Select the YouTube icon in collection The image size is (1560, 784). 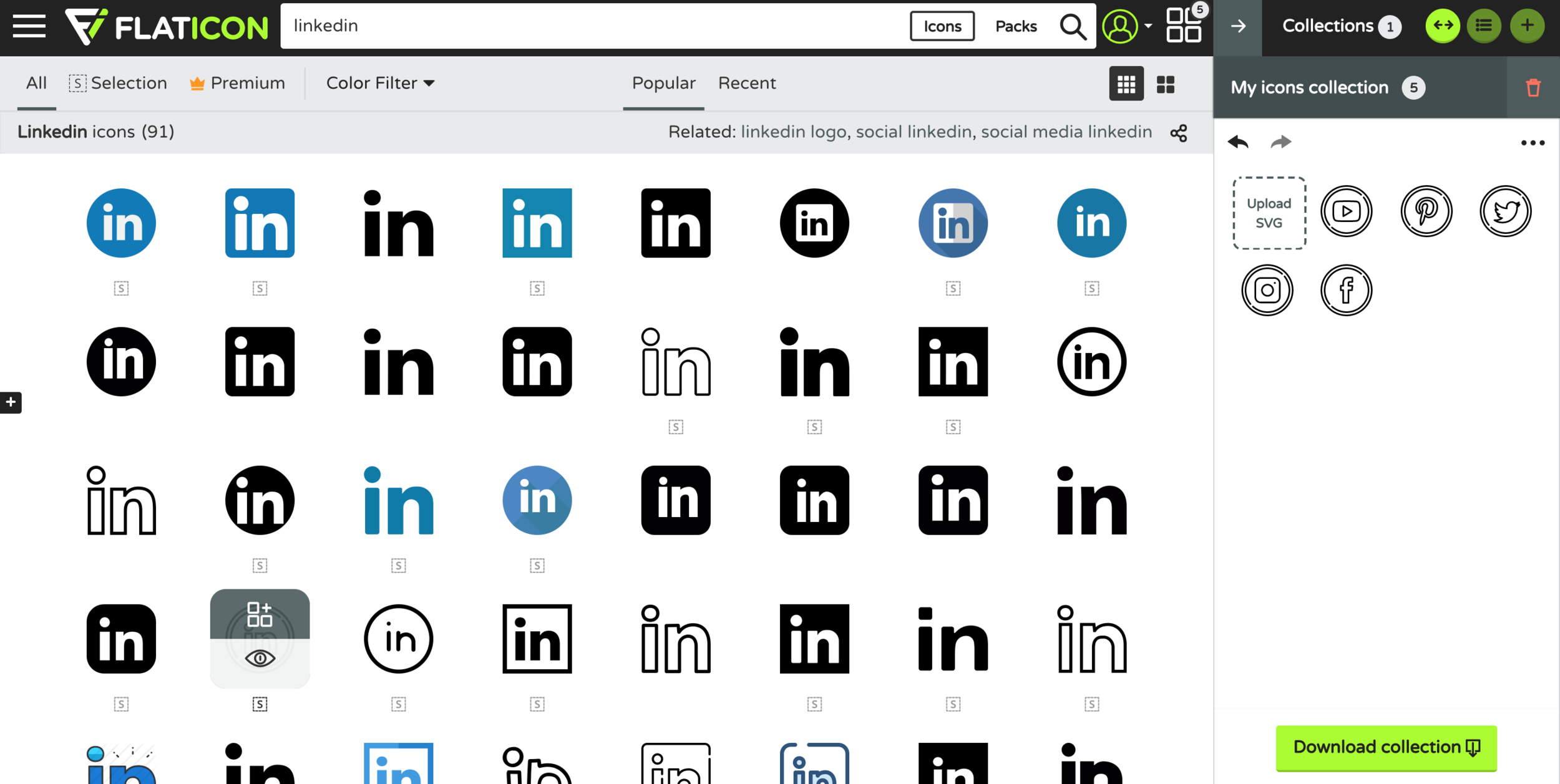pyautogui.click(x=1347, y=211)
